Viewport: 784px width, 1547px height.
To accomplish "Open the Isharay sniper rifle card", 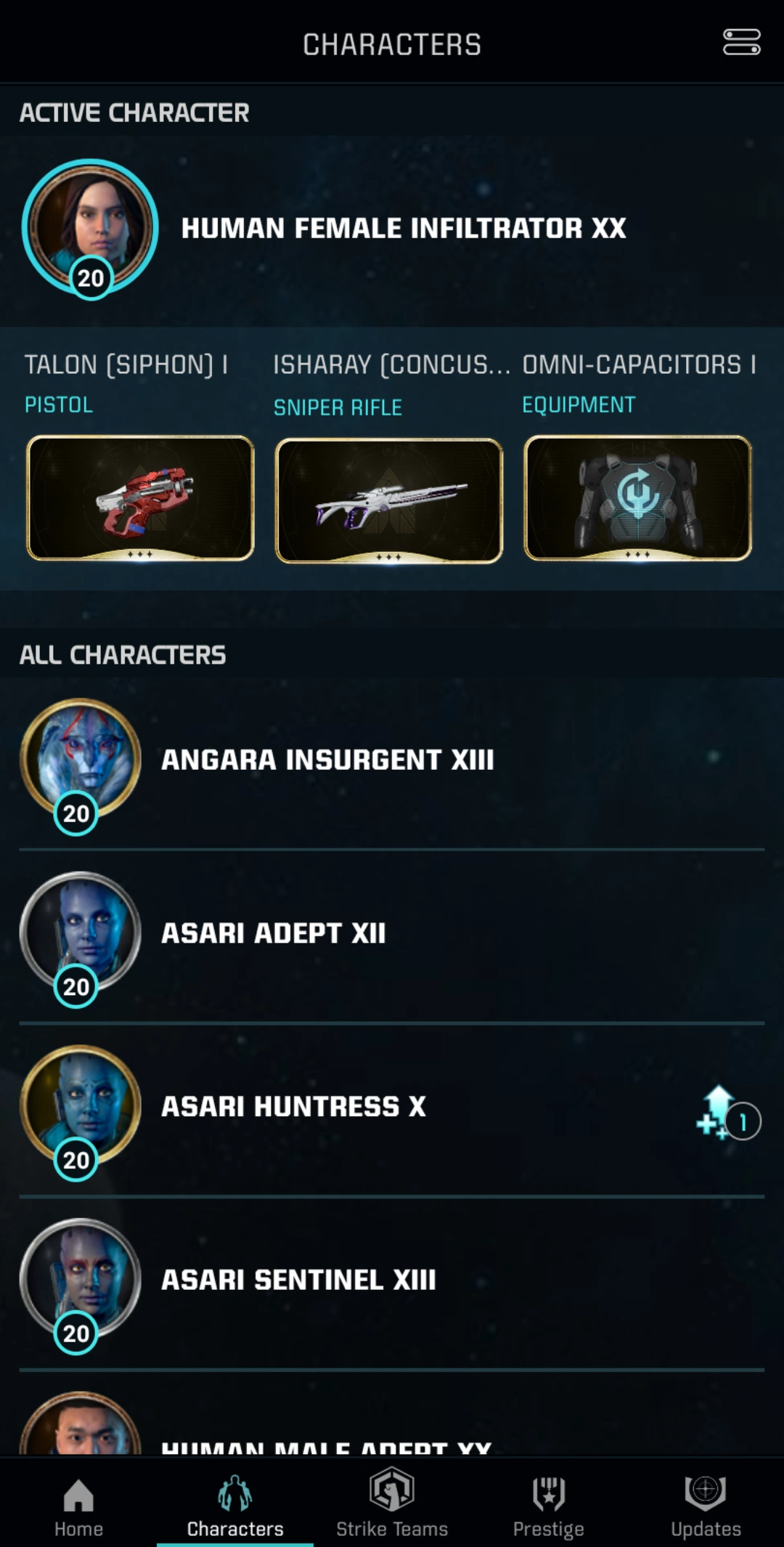I will click(x=389, y=500).
